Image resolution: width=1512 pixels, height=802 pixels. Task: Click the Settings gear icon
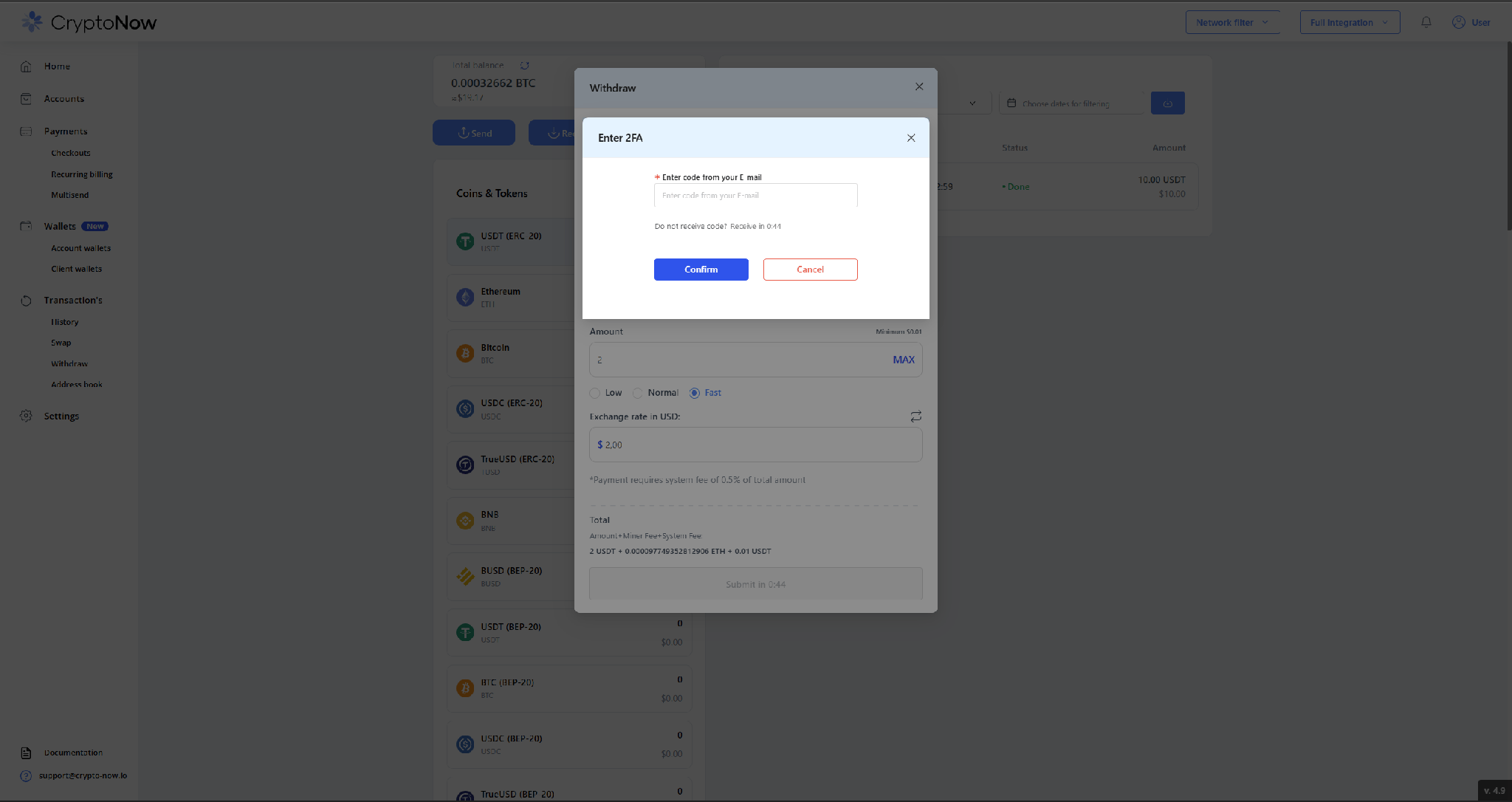coord(26,416)
